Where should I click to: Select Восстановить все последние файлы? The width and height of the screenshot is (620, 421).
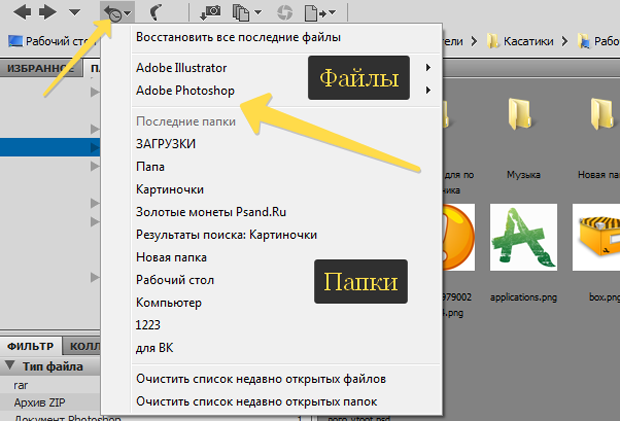[x=238, y=38]
